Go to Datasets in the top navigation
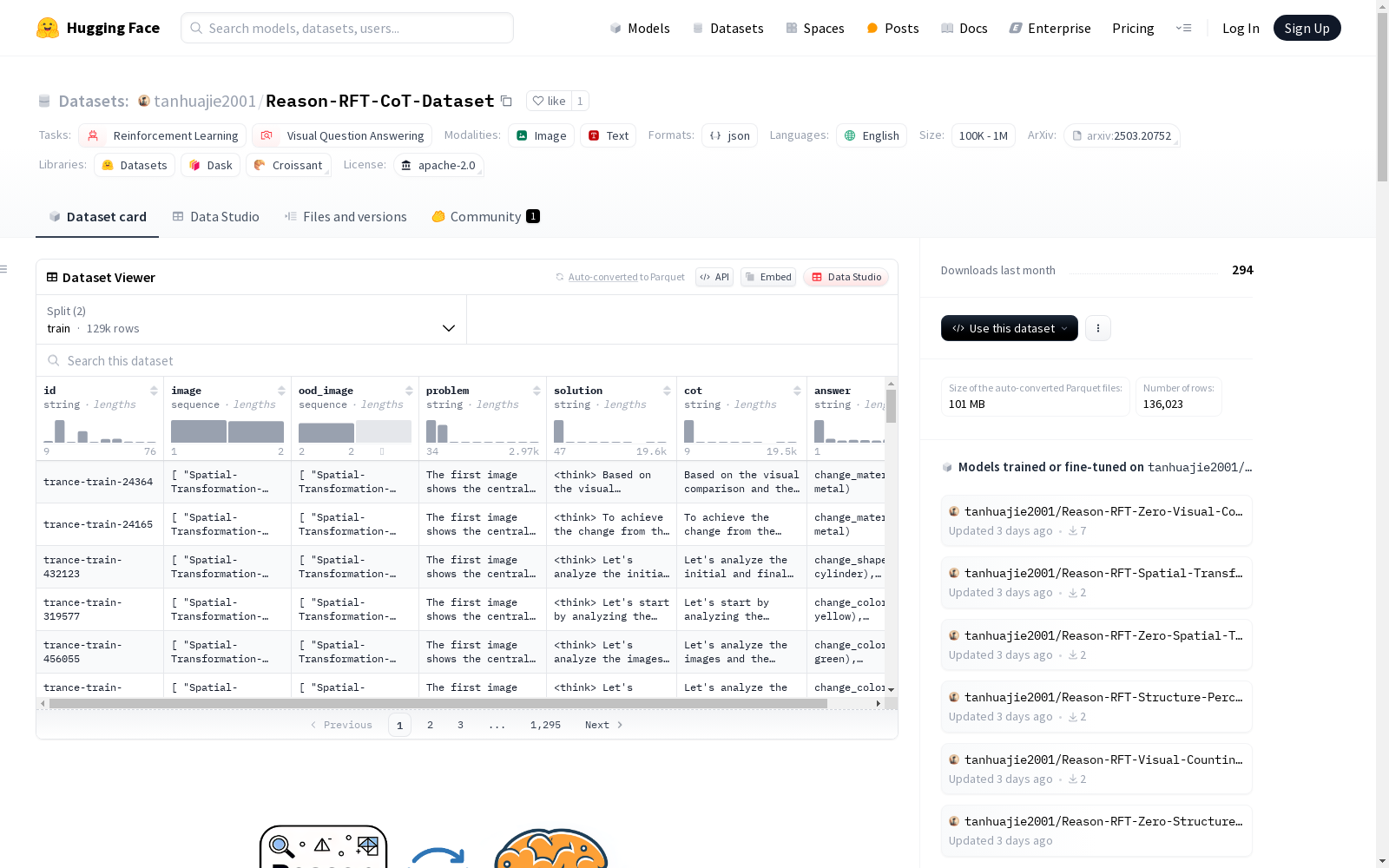Viewport: 1389px width, 868px height. (727, 28)
